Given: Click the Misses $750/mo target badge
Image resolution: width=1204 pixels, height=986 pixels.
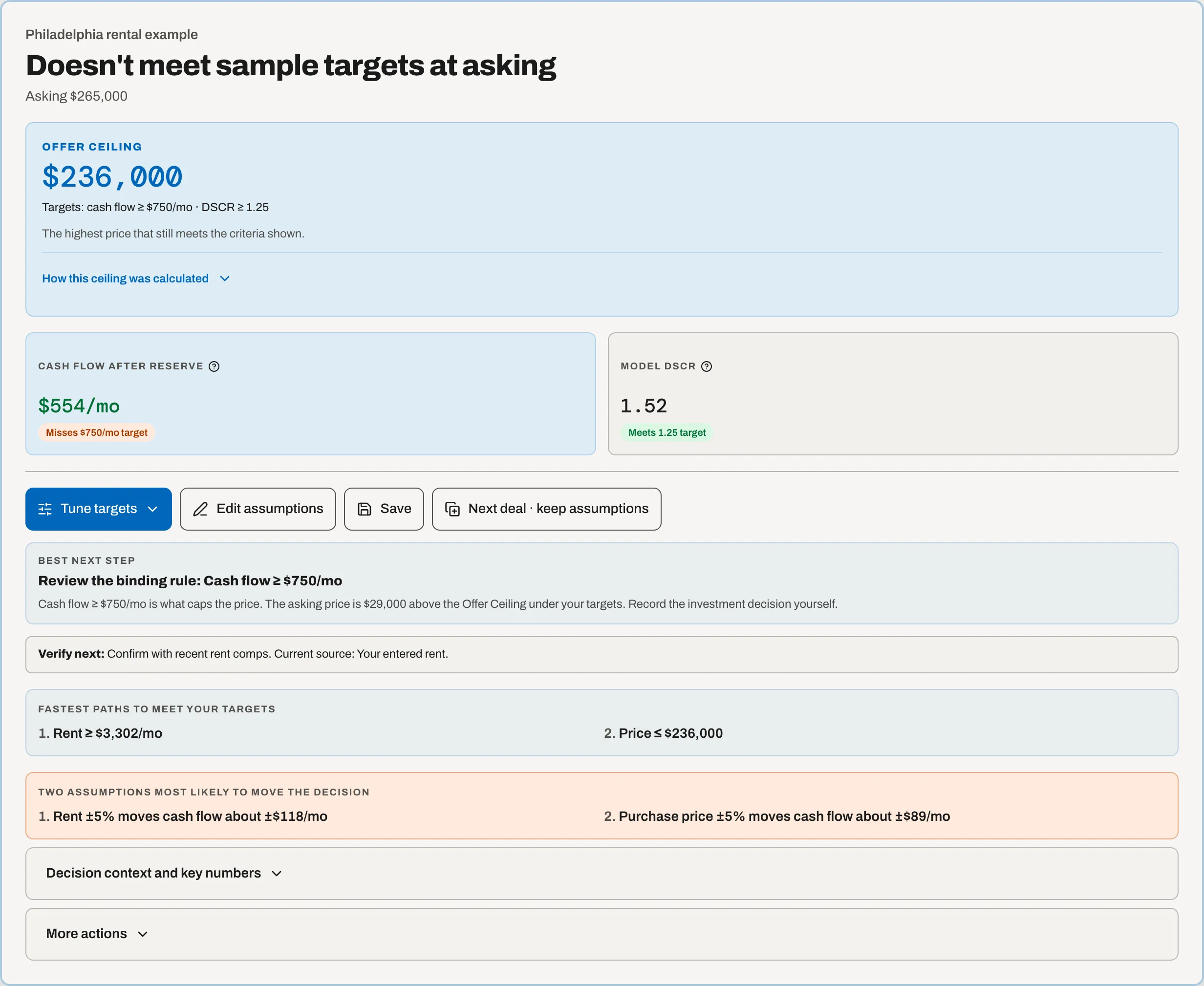Looking at the screenshot, I should [x=97, y=433].
